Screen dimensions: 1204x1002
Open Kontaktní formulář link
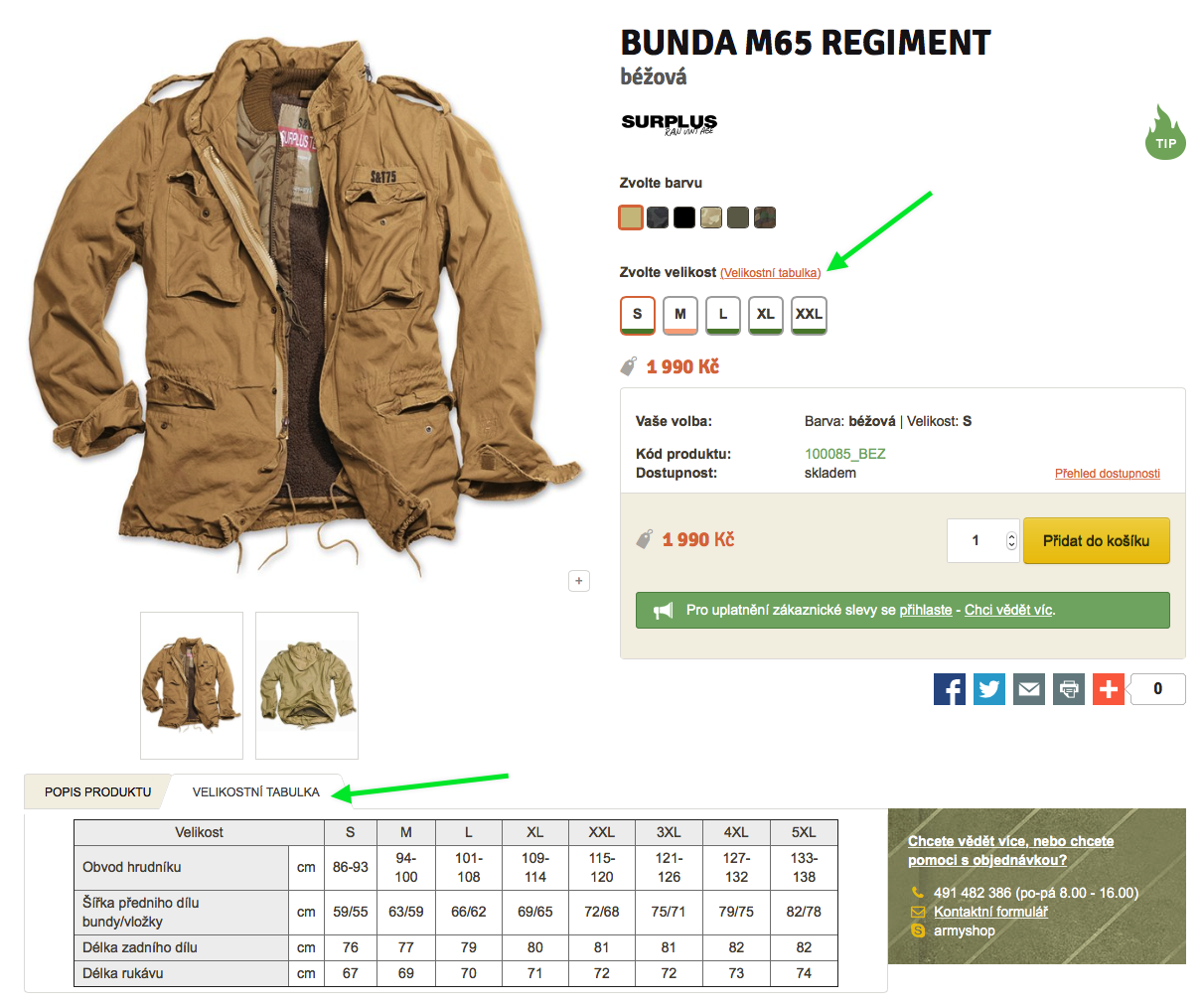990,912
